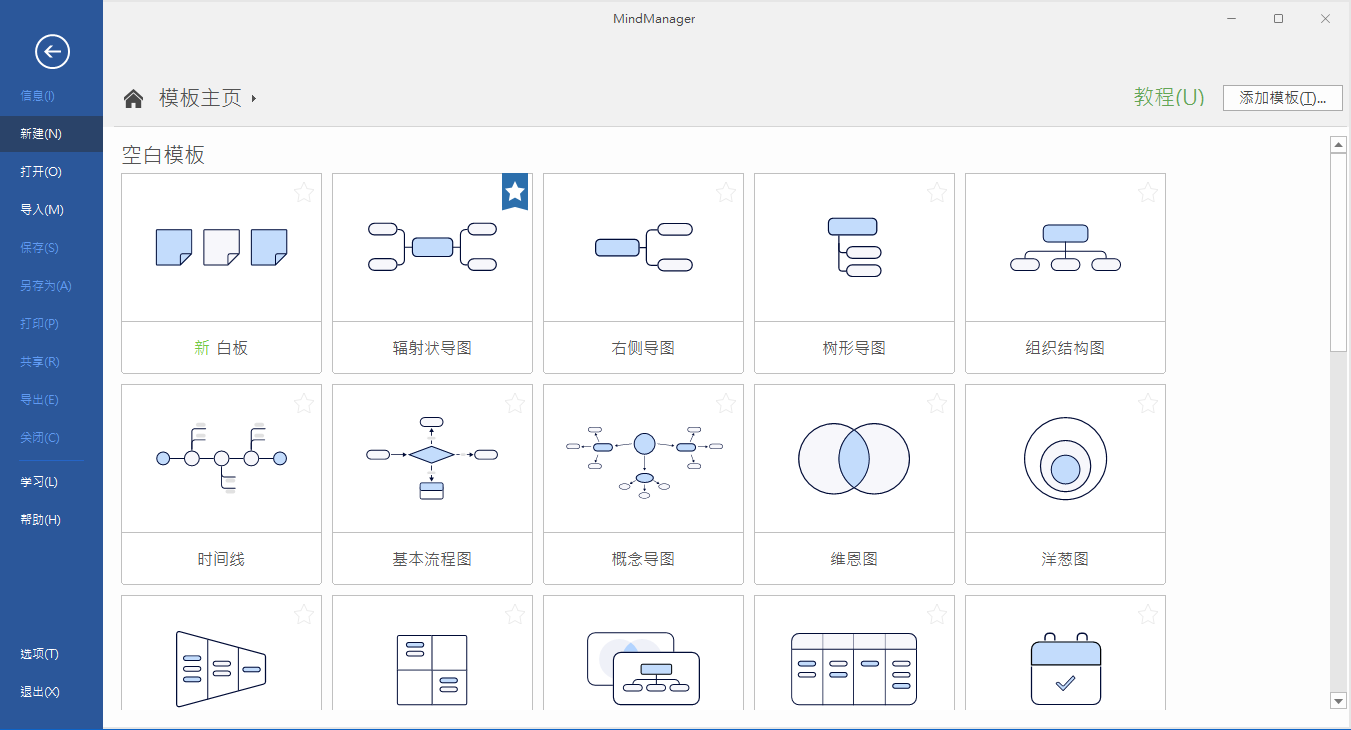The width and height of the screenshot is (1351, 730).
Task: Choose 导入(M) in the sidebar
Action: click(51, 210)
